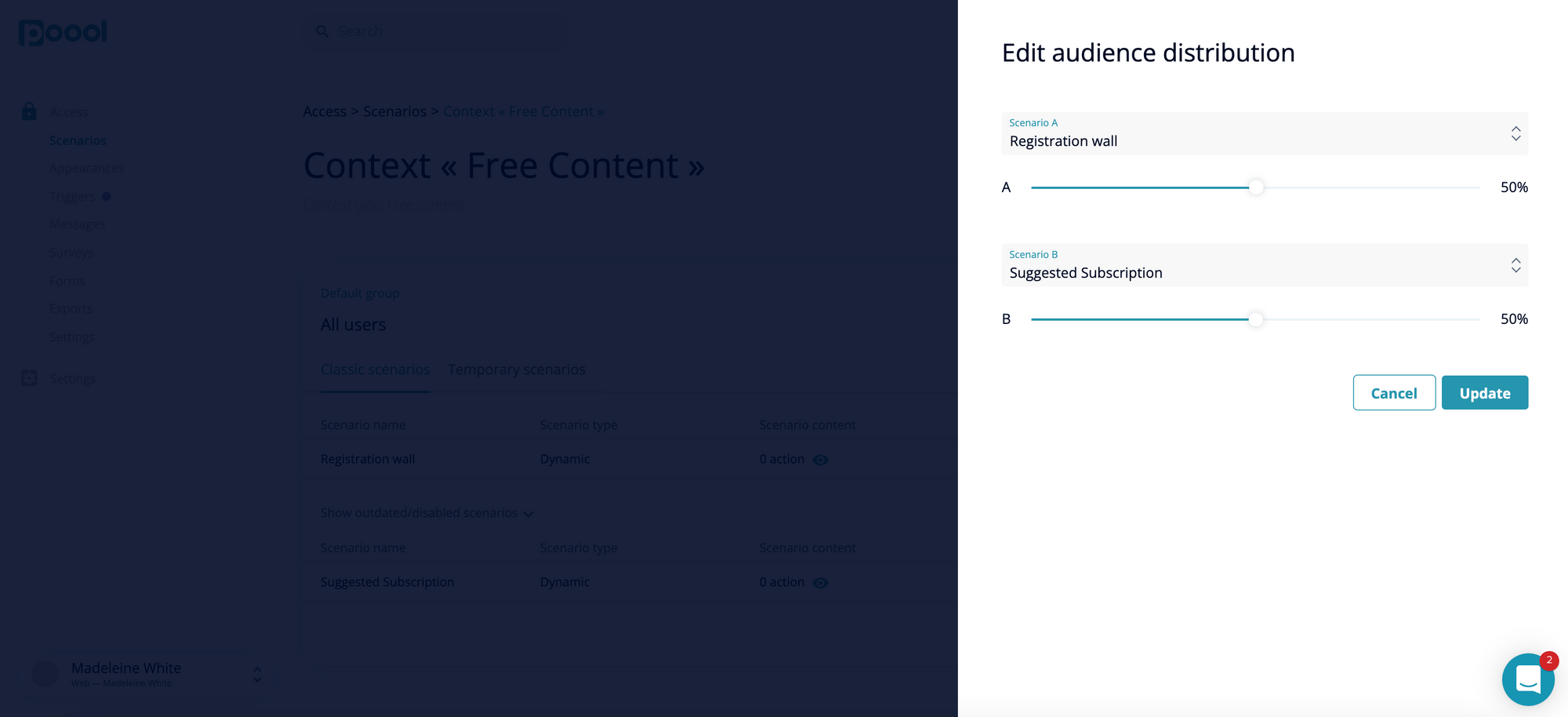Click the Cancel button
This screenshot has width=1568, height=717.
1394,392
